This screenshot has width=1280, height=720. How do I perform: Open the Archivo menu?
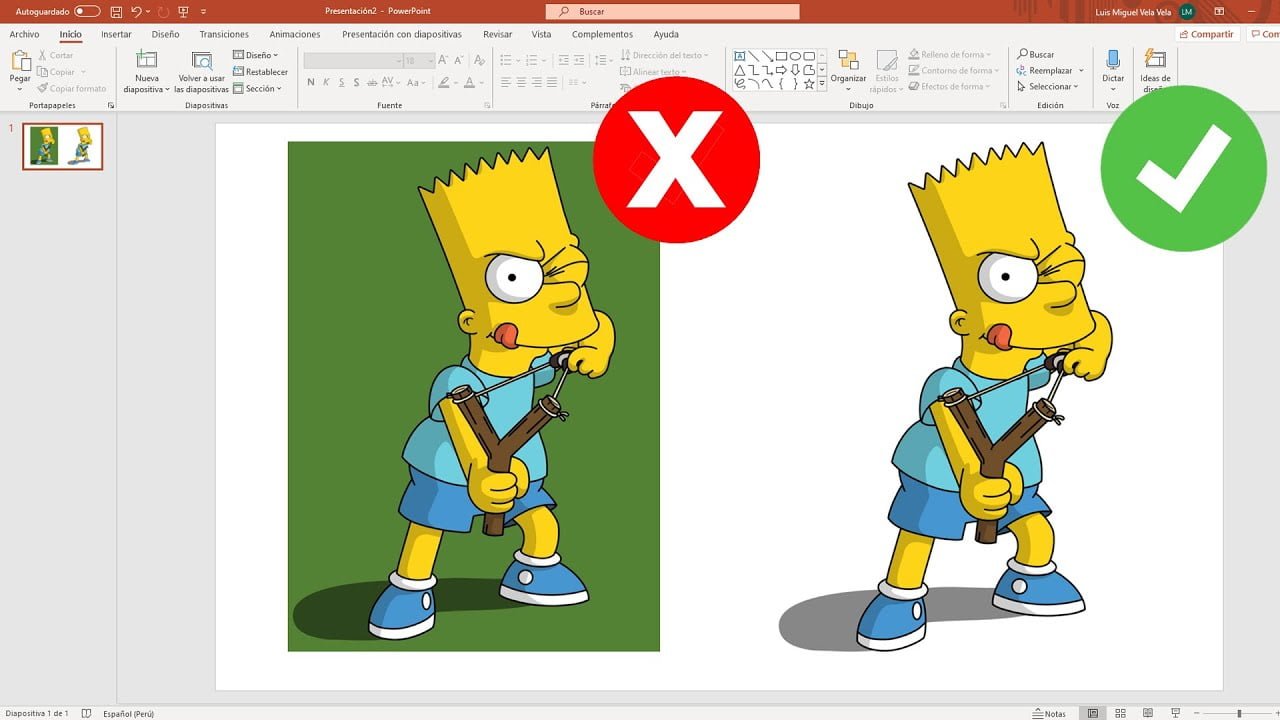24,34
